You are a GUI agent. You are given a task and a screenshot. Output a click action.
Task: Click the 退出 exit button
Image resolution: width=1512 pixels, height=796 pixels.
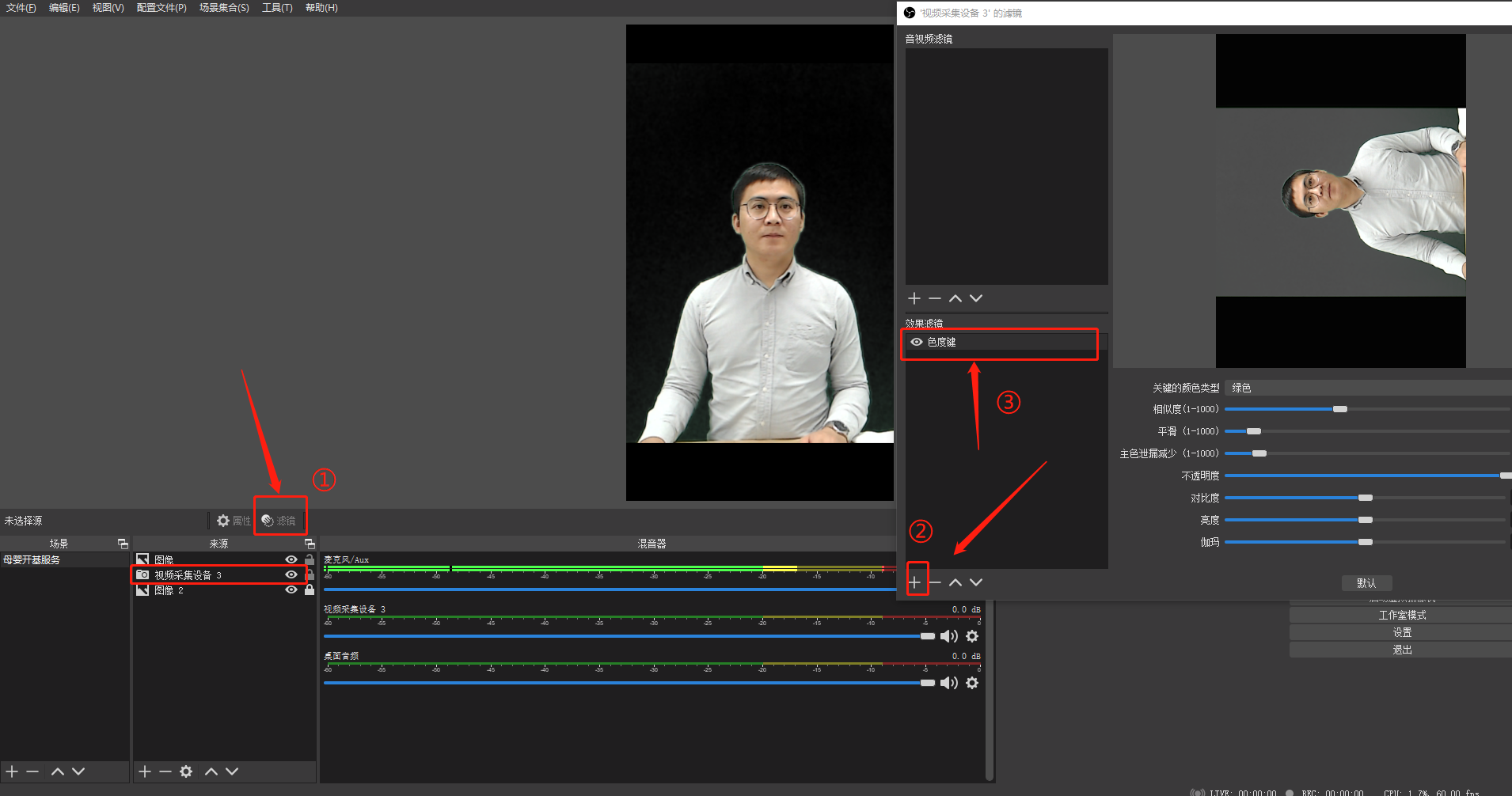tap(1401, 650)
